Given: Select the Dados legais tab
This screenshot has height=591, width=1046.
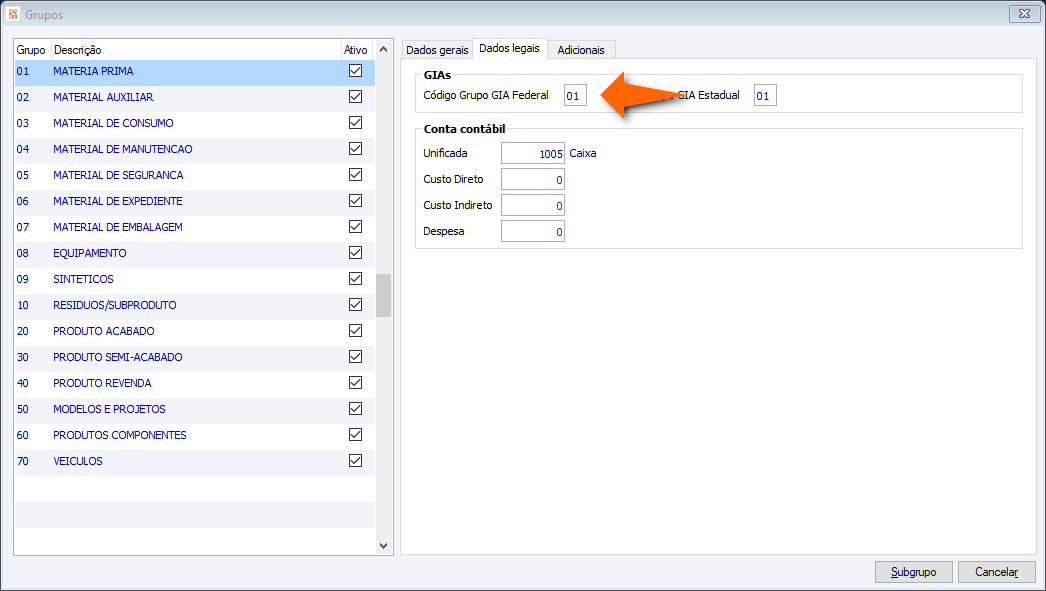Looking at the screenshot, I should tap(510, 48).
